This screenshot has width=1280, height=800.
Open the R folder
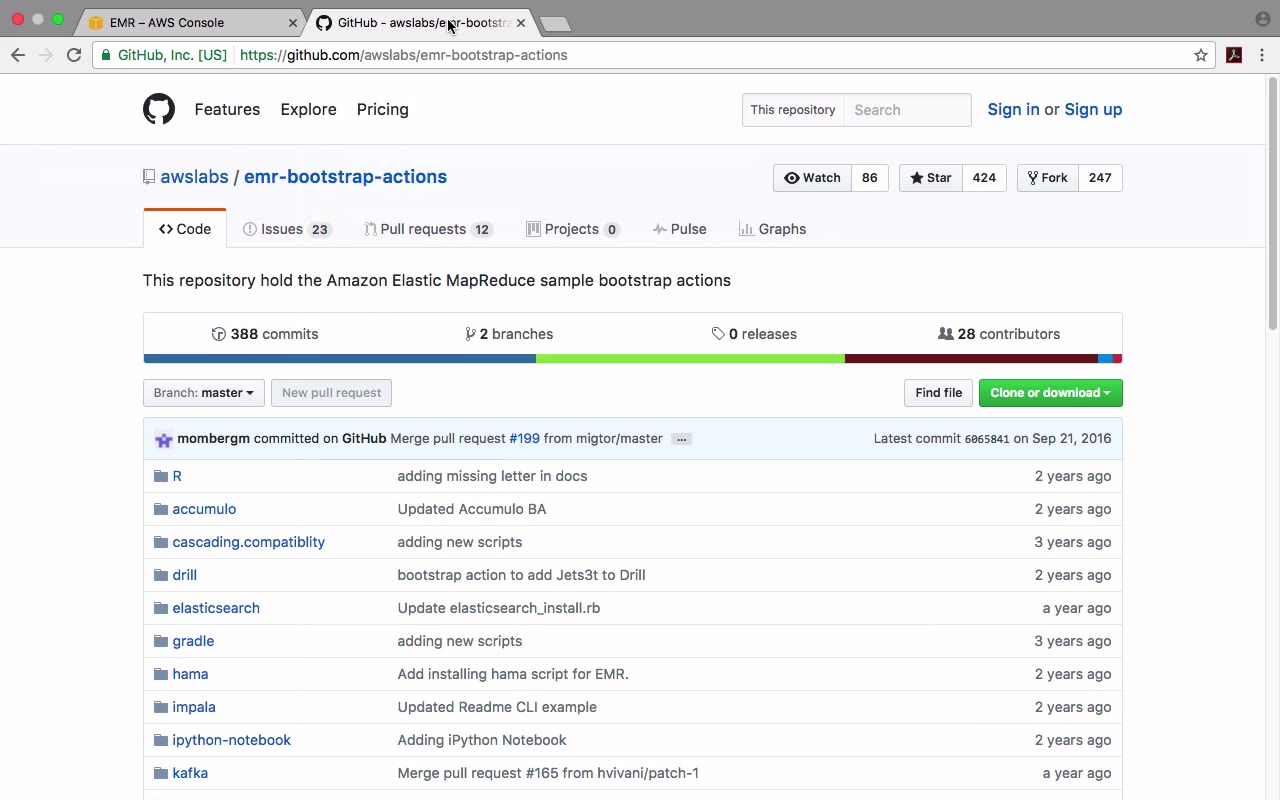pyautogui.click(x=177, y=476)
